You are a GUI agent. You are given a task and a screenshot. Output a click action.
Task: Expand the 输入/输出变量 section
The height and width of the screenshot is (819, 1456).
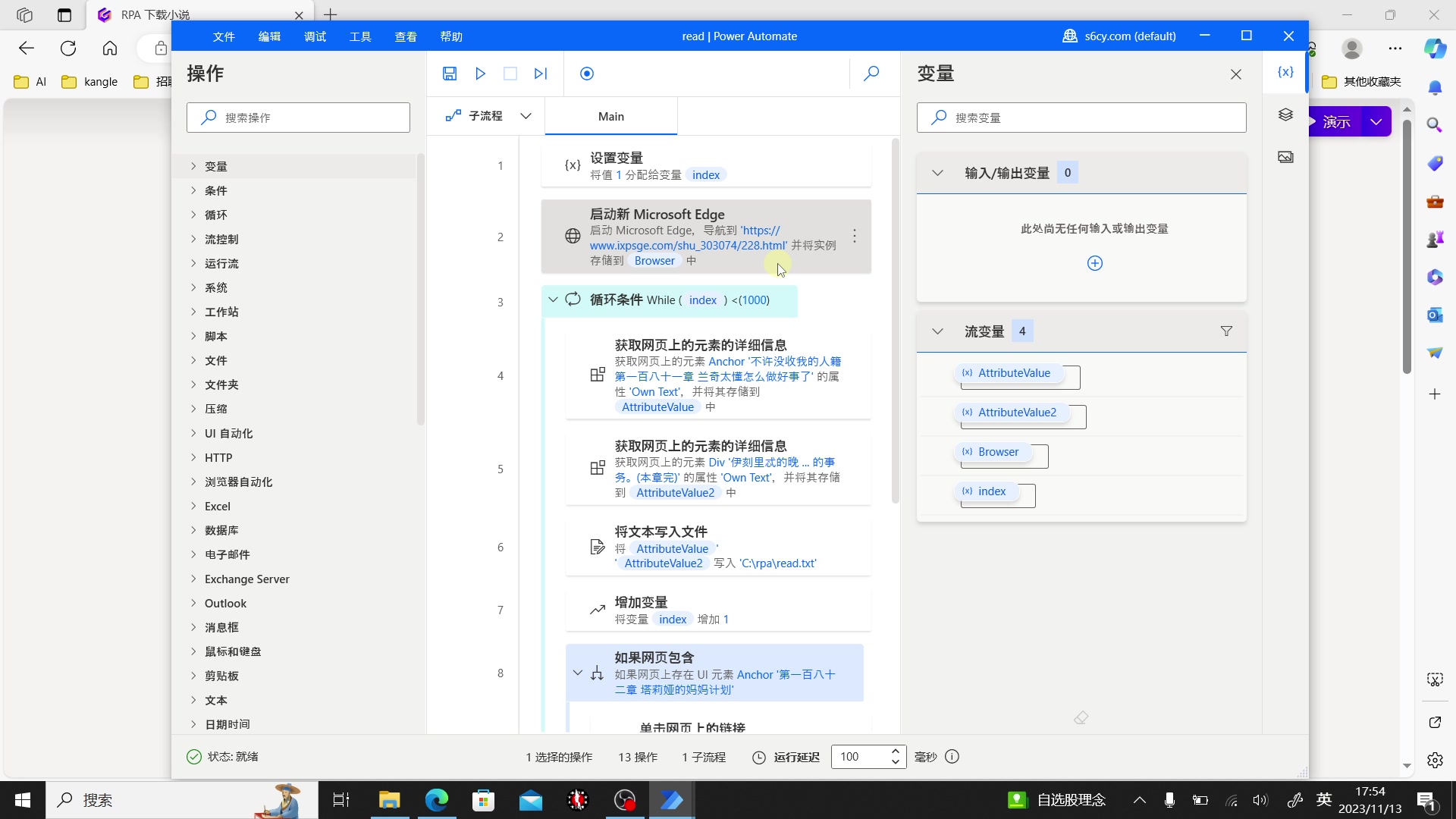coord(939,172)
